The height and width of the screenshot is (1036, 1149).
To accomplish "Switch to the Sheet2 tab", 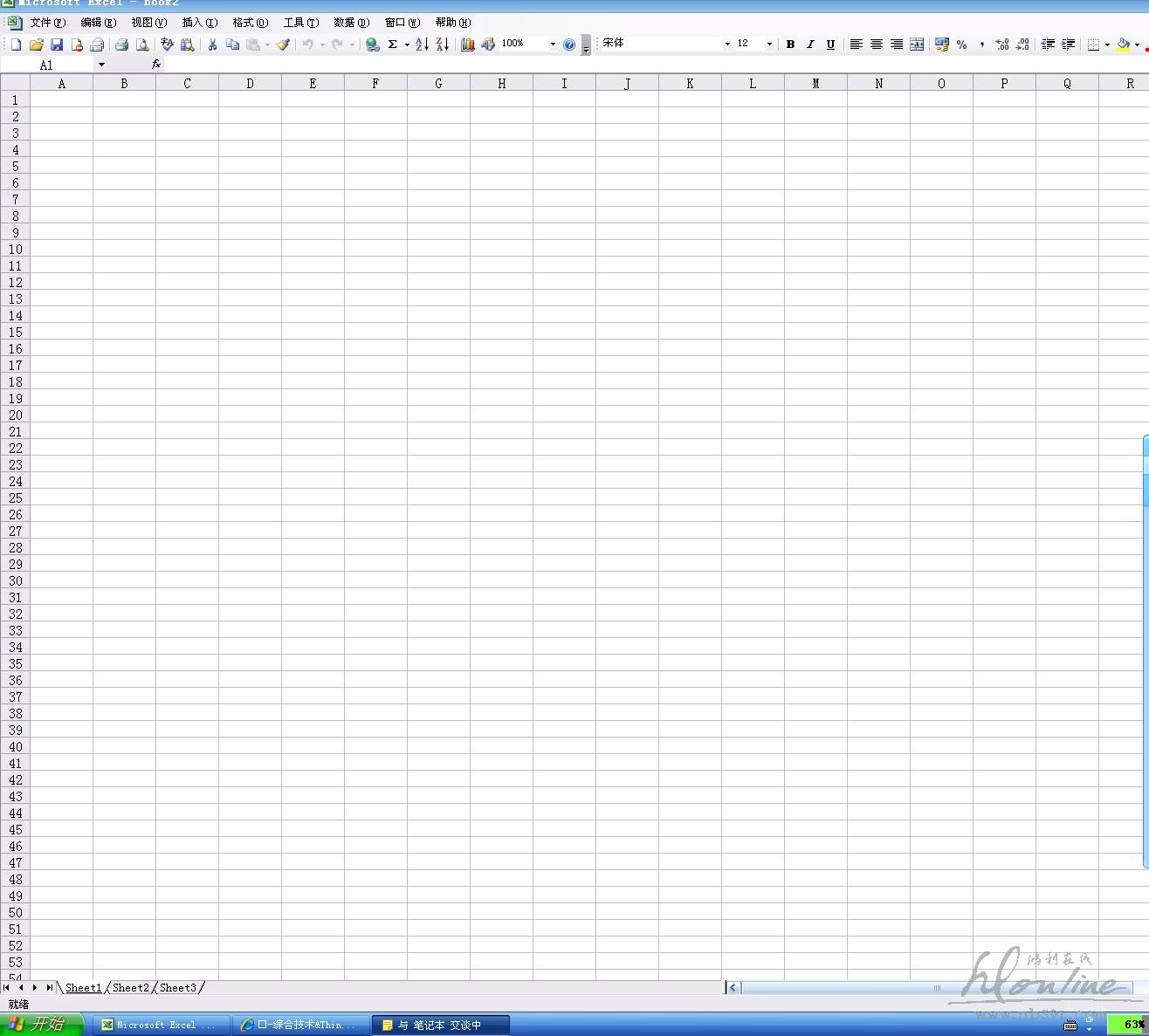I will click(131, 988).
